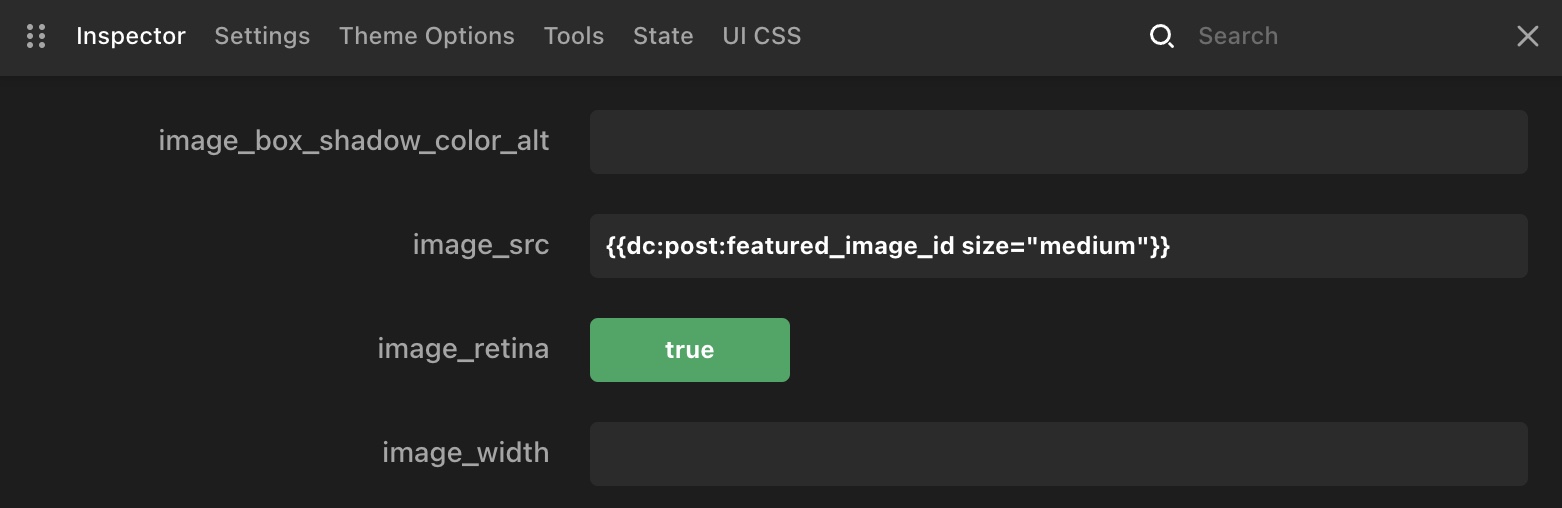Image resolution: width=1562 pixels, height=508 pixels.
Task: Click the image_box_shadow_color_alt value field
Action: click(1058, 142)
